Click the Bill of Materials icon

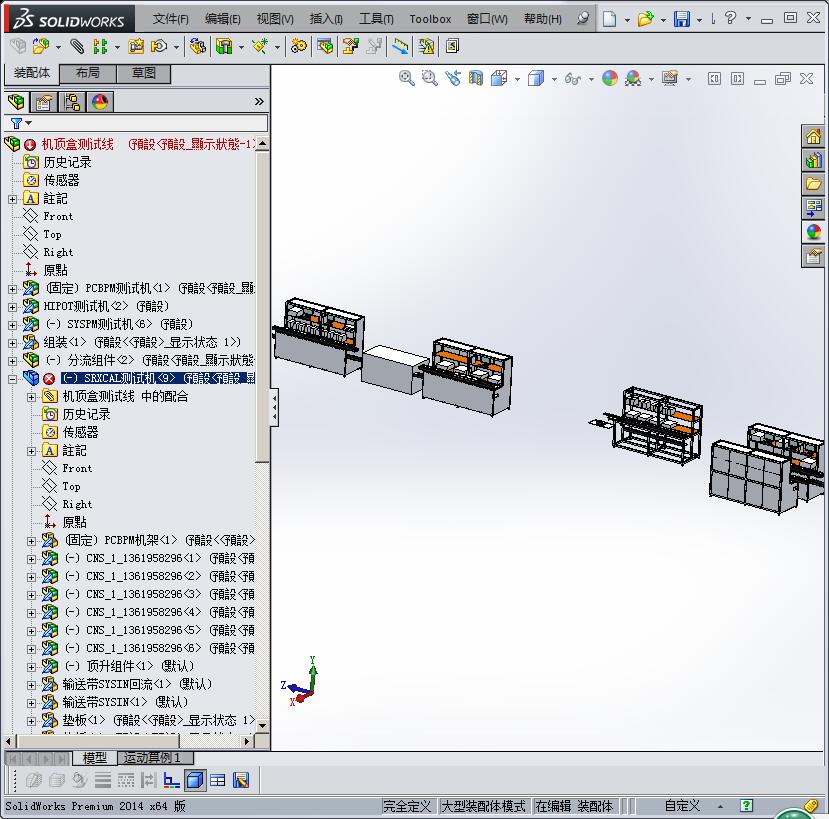pos(325,47)
